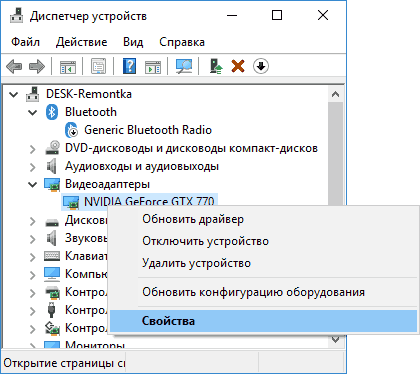The width and height of the screenshot is (420, 374).
Task: Click the red X uninstall device icon
Action: click(238, 66)
